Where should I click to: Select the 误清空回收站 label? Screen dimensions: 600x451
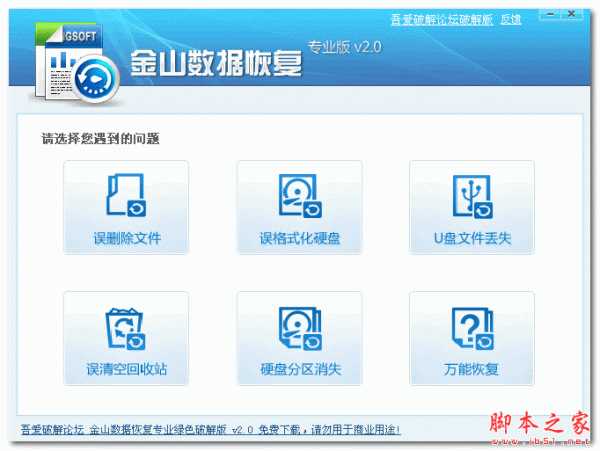[127, 370]
